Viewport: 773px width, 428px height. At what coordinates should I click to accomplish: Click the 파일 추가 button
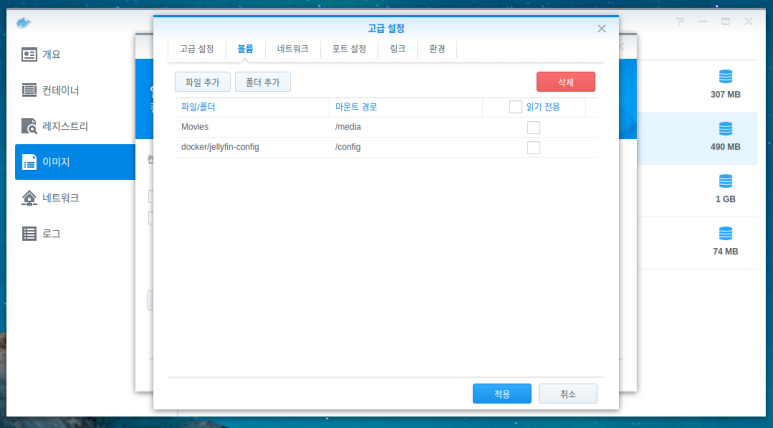pos(203,82)
